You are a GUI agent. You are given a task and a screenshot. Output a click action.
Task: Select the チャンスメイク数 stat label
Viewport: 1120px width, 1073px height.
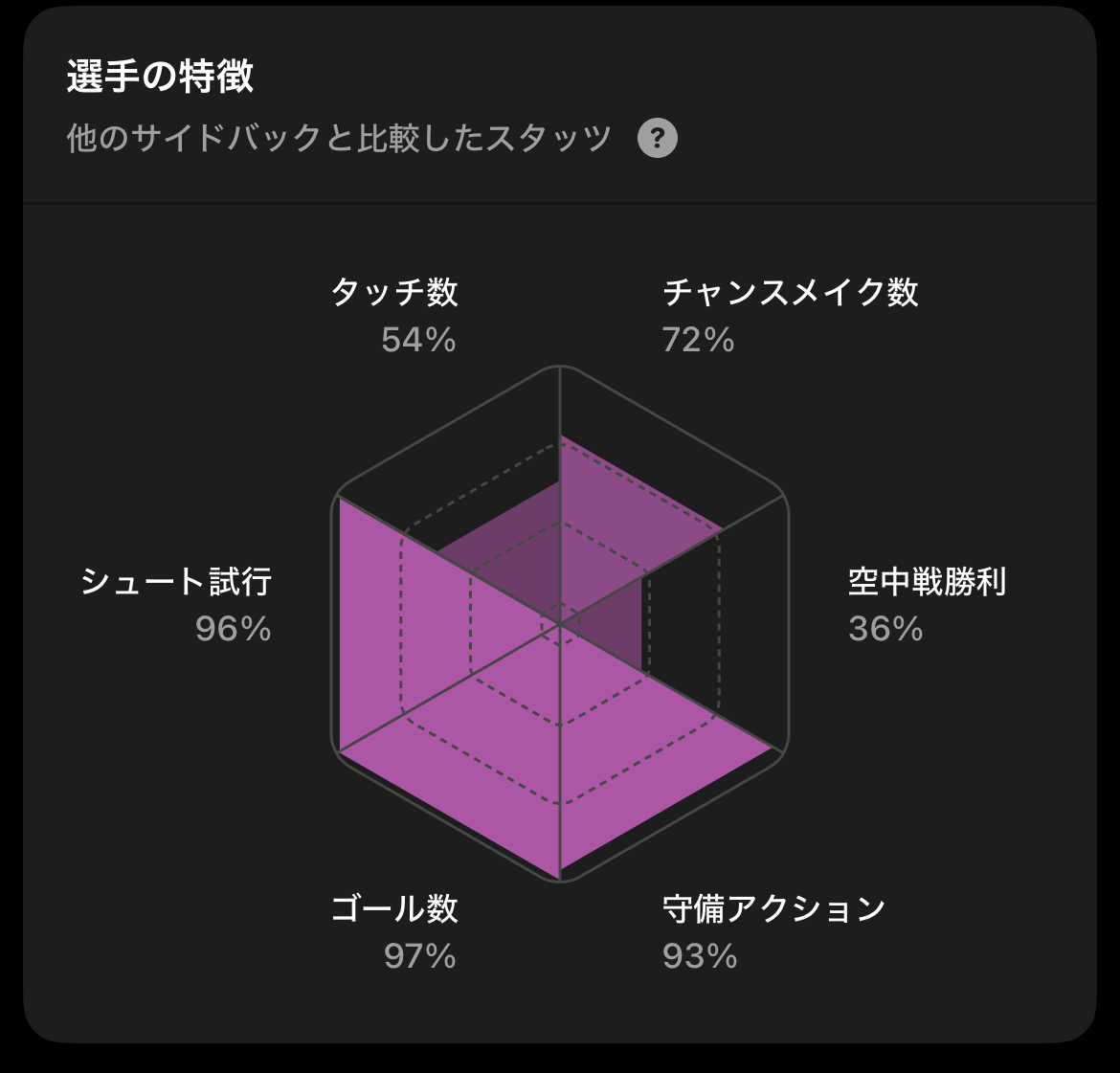click(x=791, y=292)
